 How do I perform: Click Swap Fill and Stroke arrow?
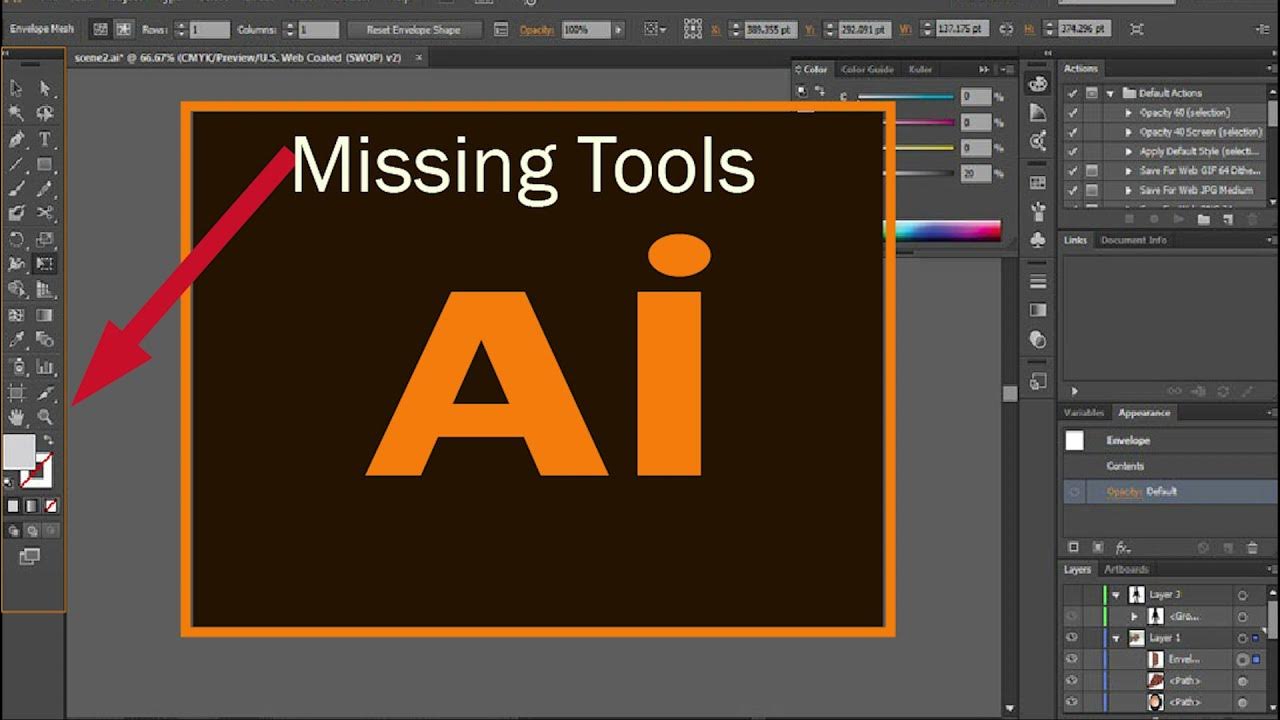pos(48,440)
